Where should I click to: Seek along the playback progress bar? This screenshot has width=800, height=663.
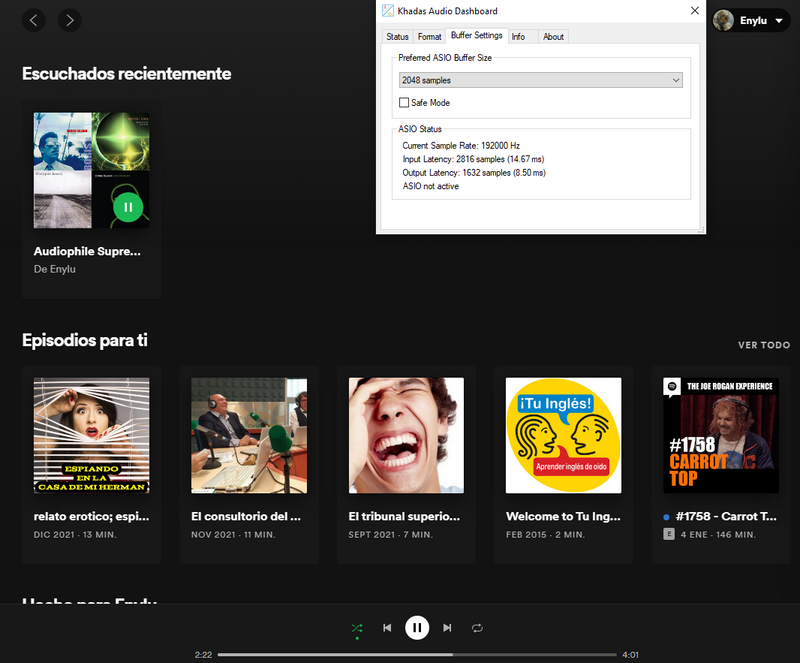click(417, 654)
